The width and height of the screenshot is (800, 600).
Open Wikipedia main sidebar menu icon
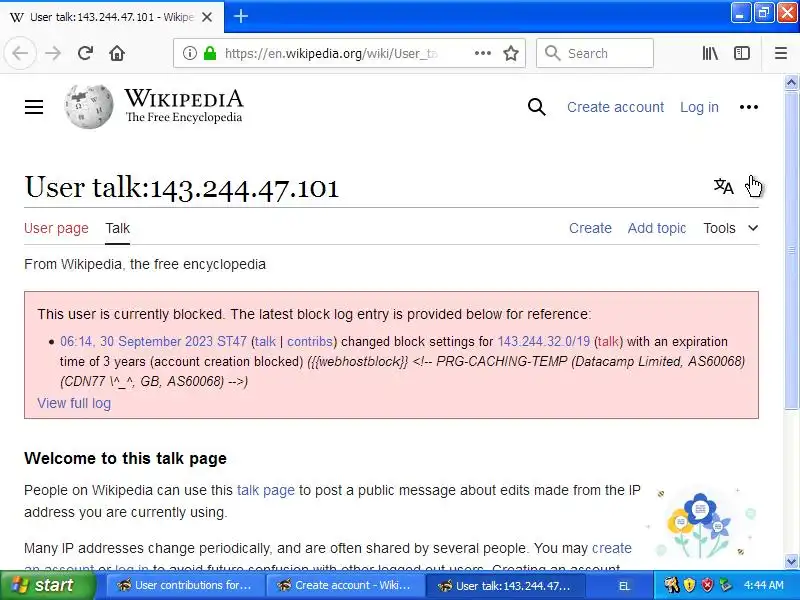[34, 107]
